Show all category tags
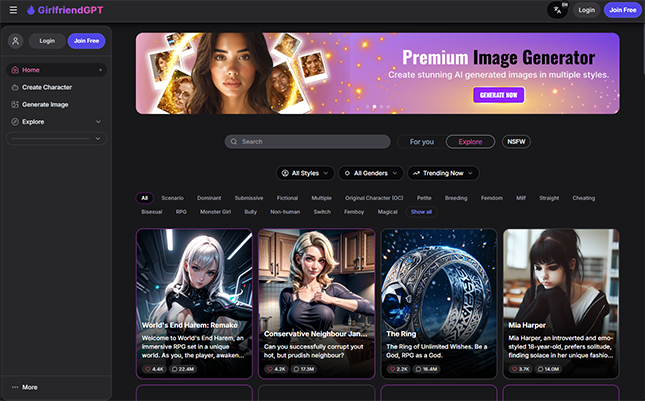645x401 pixels. [x=421, y=212]
